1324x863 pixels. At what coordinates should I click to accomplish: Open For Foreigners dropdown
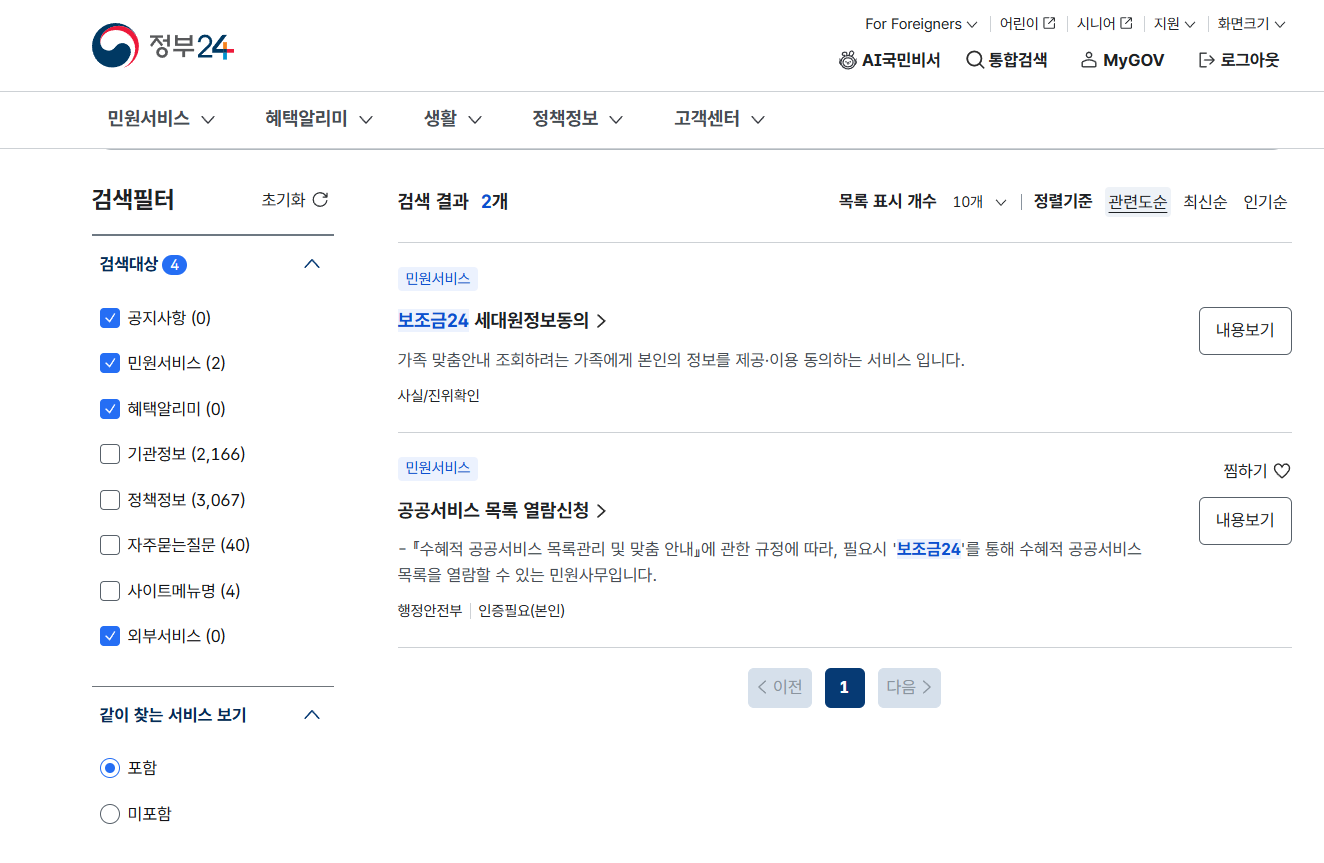(x=921, y=24)
